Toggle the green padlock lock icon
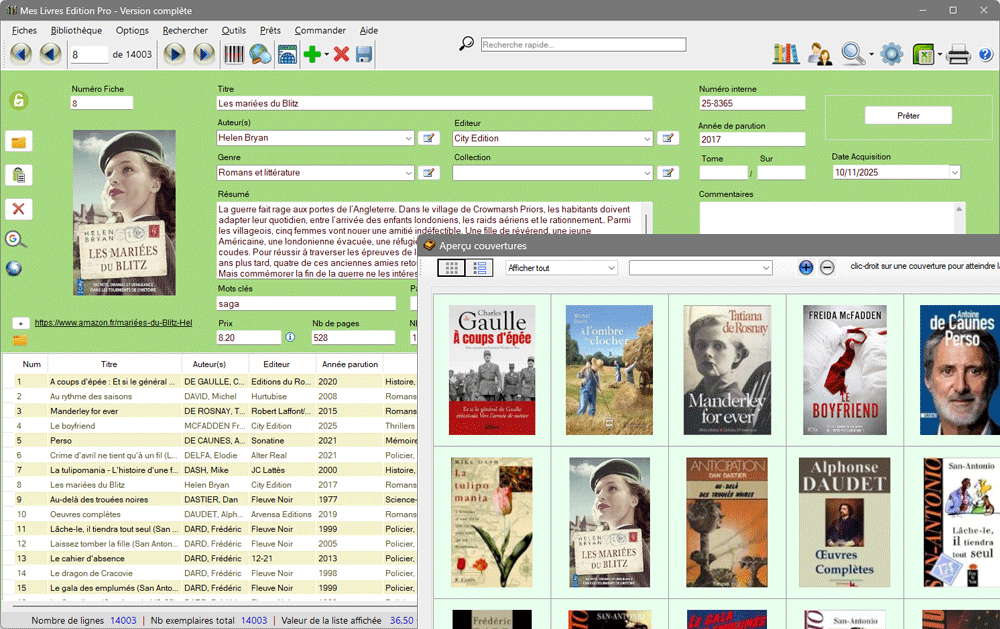This screenshot has width=1000, height=629. click(x=18, y=100)
